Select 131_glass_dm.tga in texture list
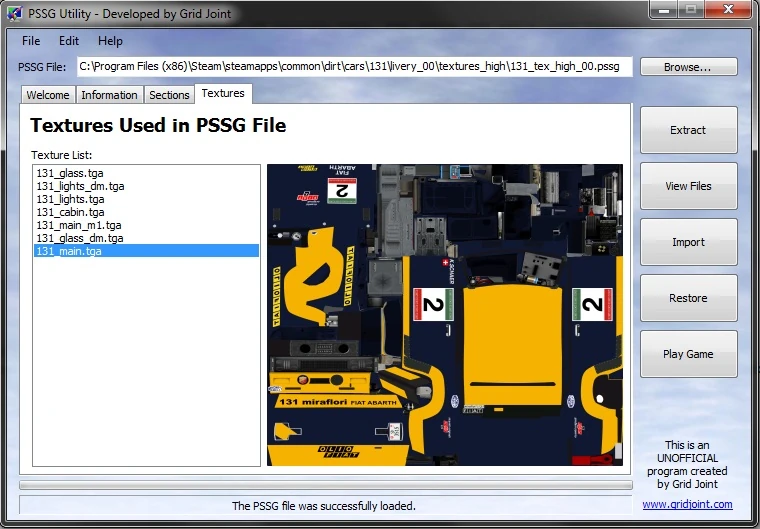 (146, 238)
